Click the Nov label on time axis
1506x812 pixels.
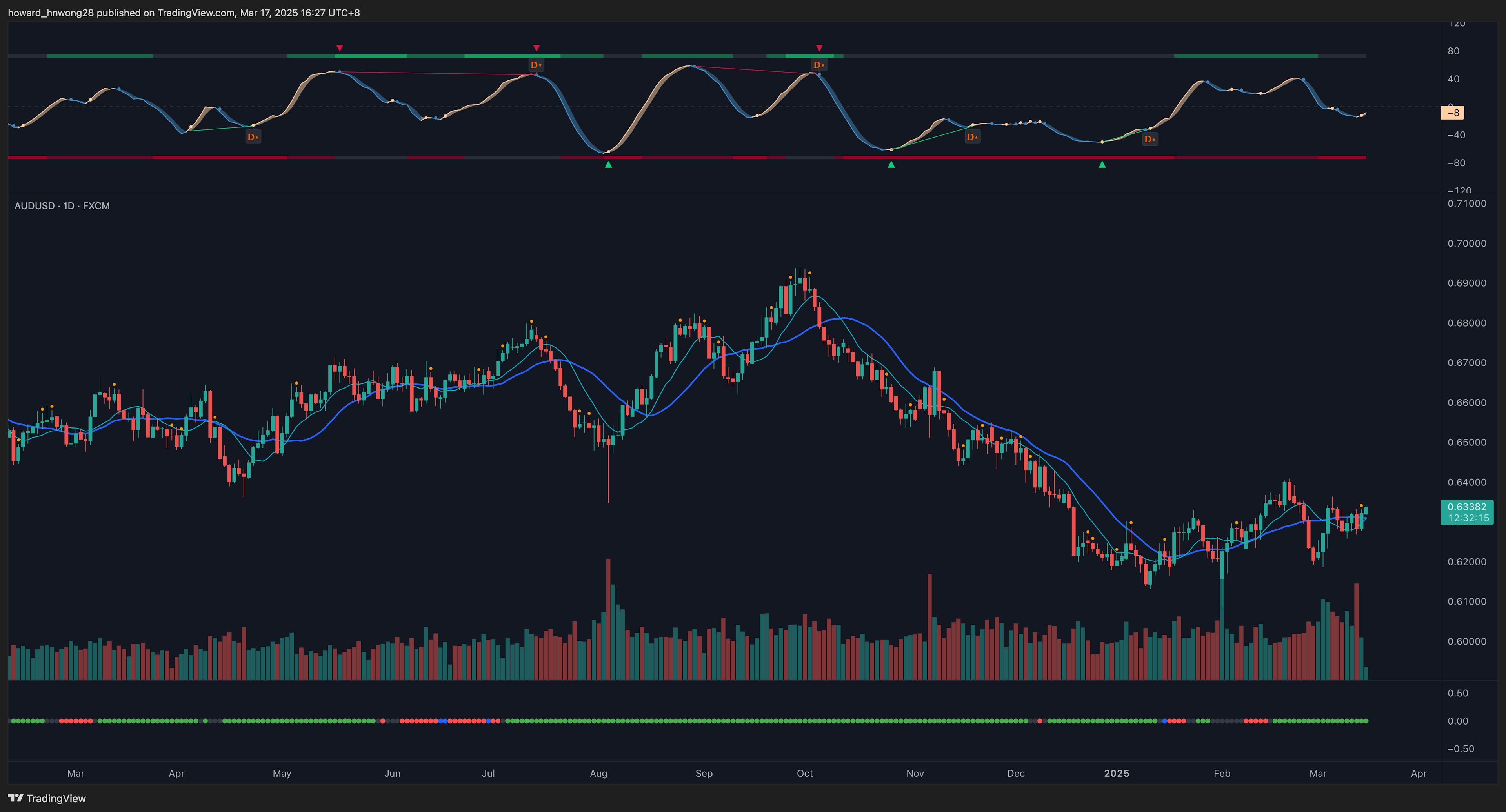click(x=915, y=774)
